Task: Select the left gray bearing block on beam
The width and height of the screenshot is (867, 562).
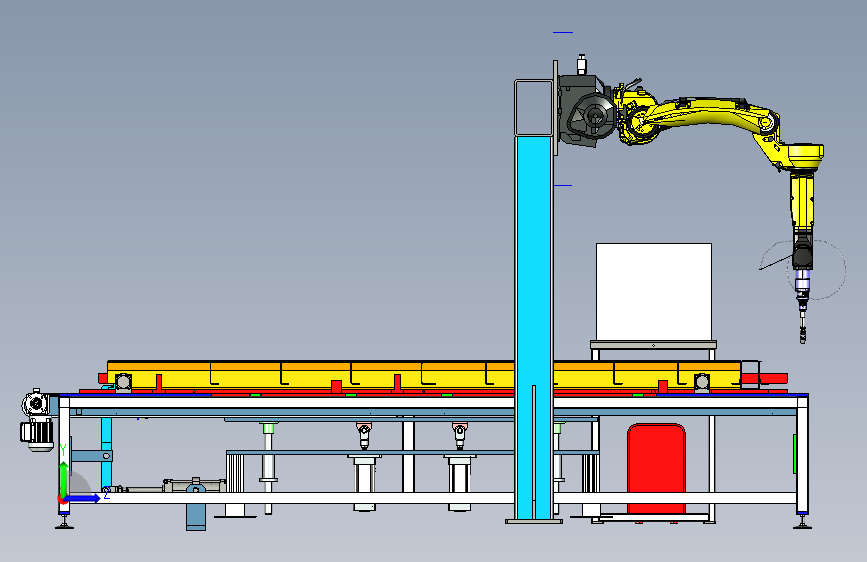Action: (x=123, y=382)
